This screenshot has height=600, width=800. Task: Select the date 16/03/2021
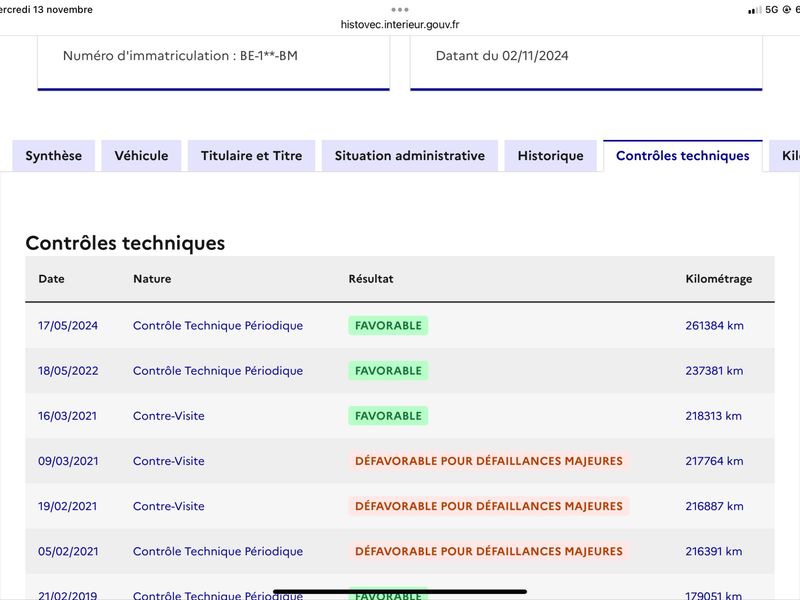coord(67,416)
